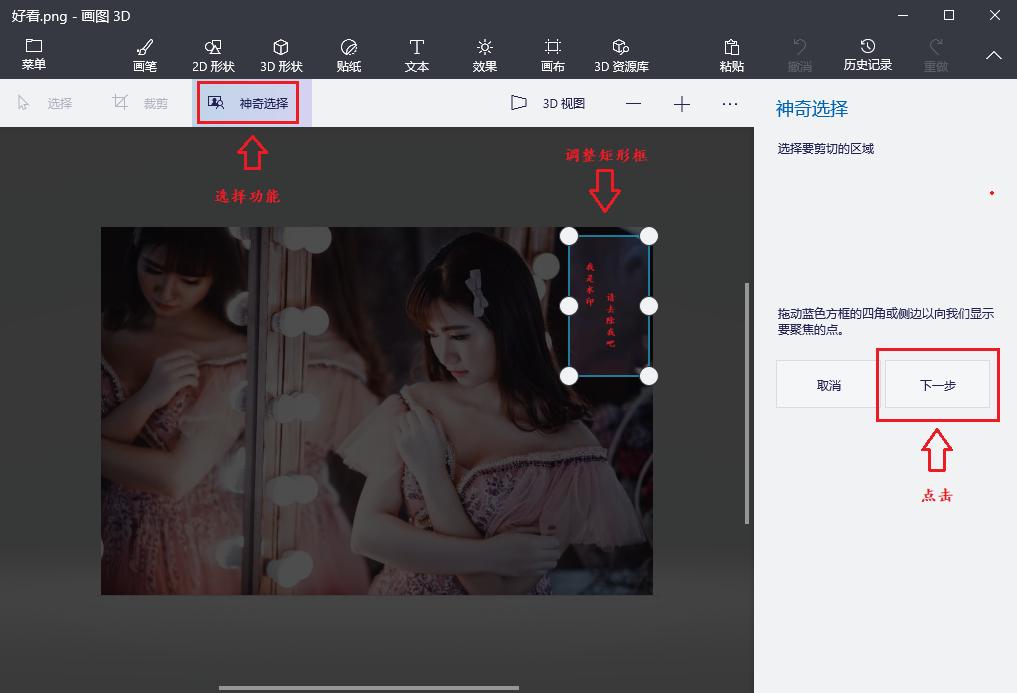Click the more options ellipsis
This screenshot has width=1017, height=693.
(x=730, y=103)
